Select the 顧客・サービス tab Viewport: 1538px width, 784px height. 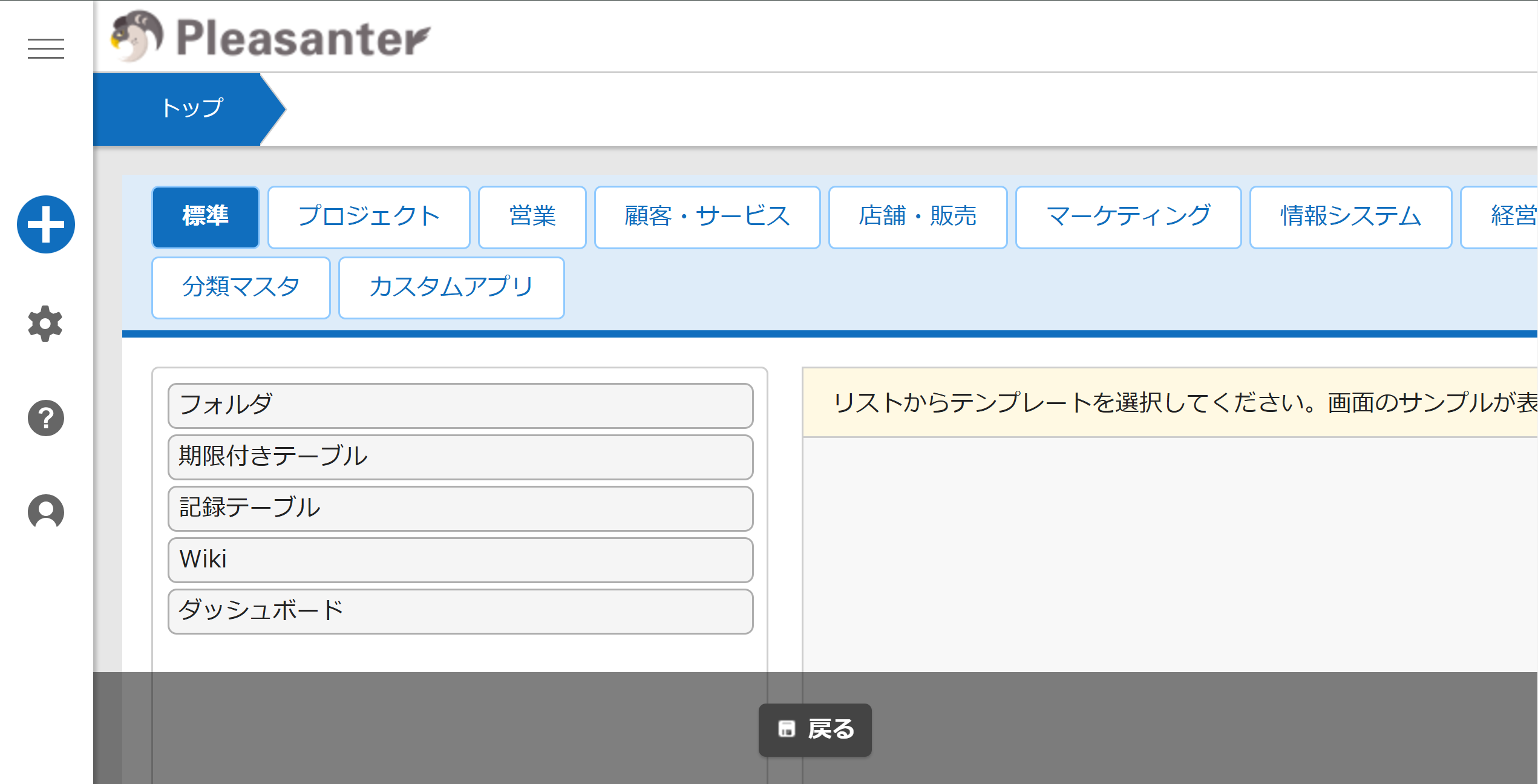click(x=707, y=217)
